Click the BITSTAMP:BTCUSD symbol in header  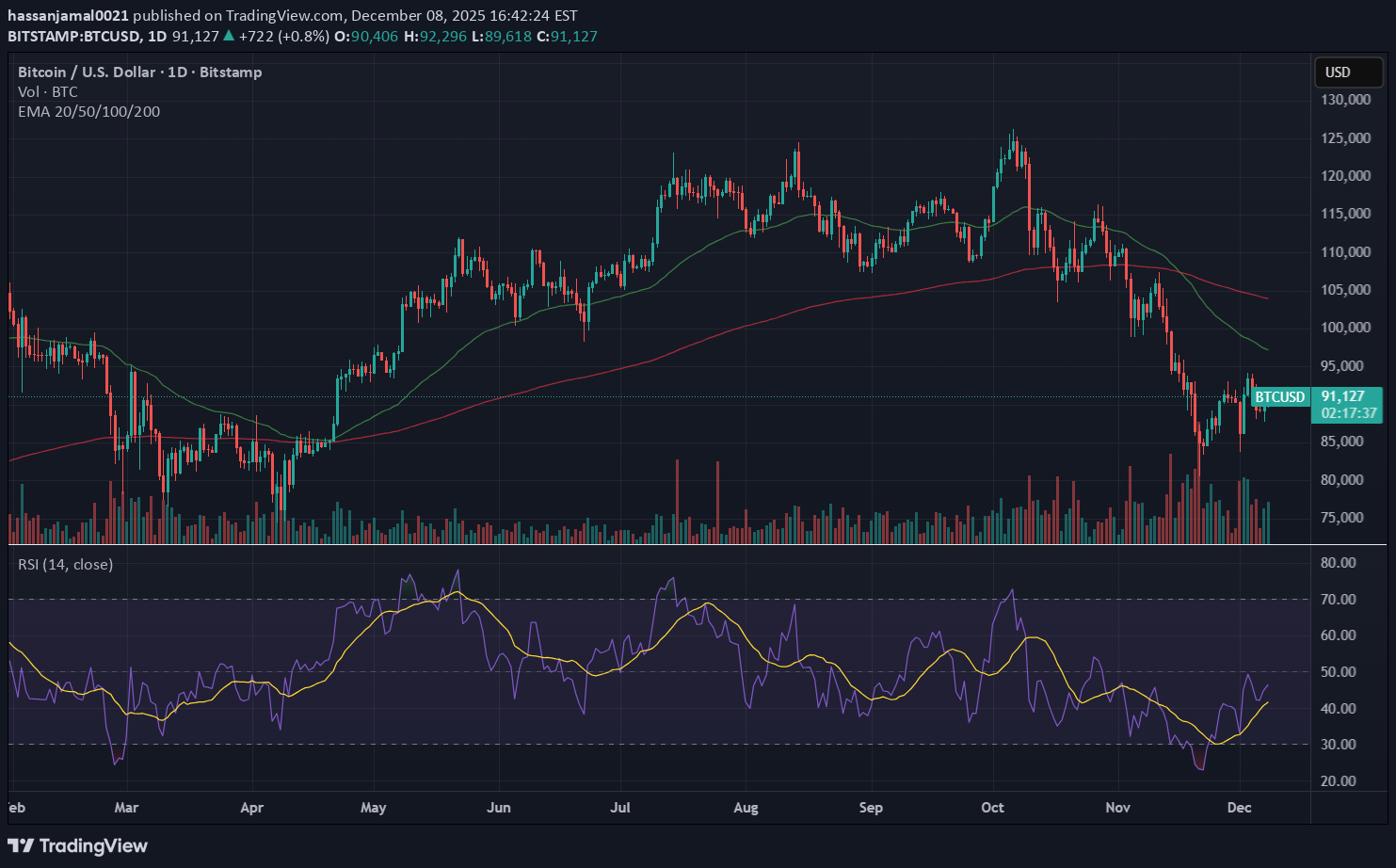point(73,37)
